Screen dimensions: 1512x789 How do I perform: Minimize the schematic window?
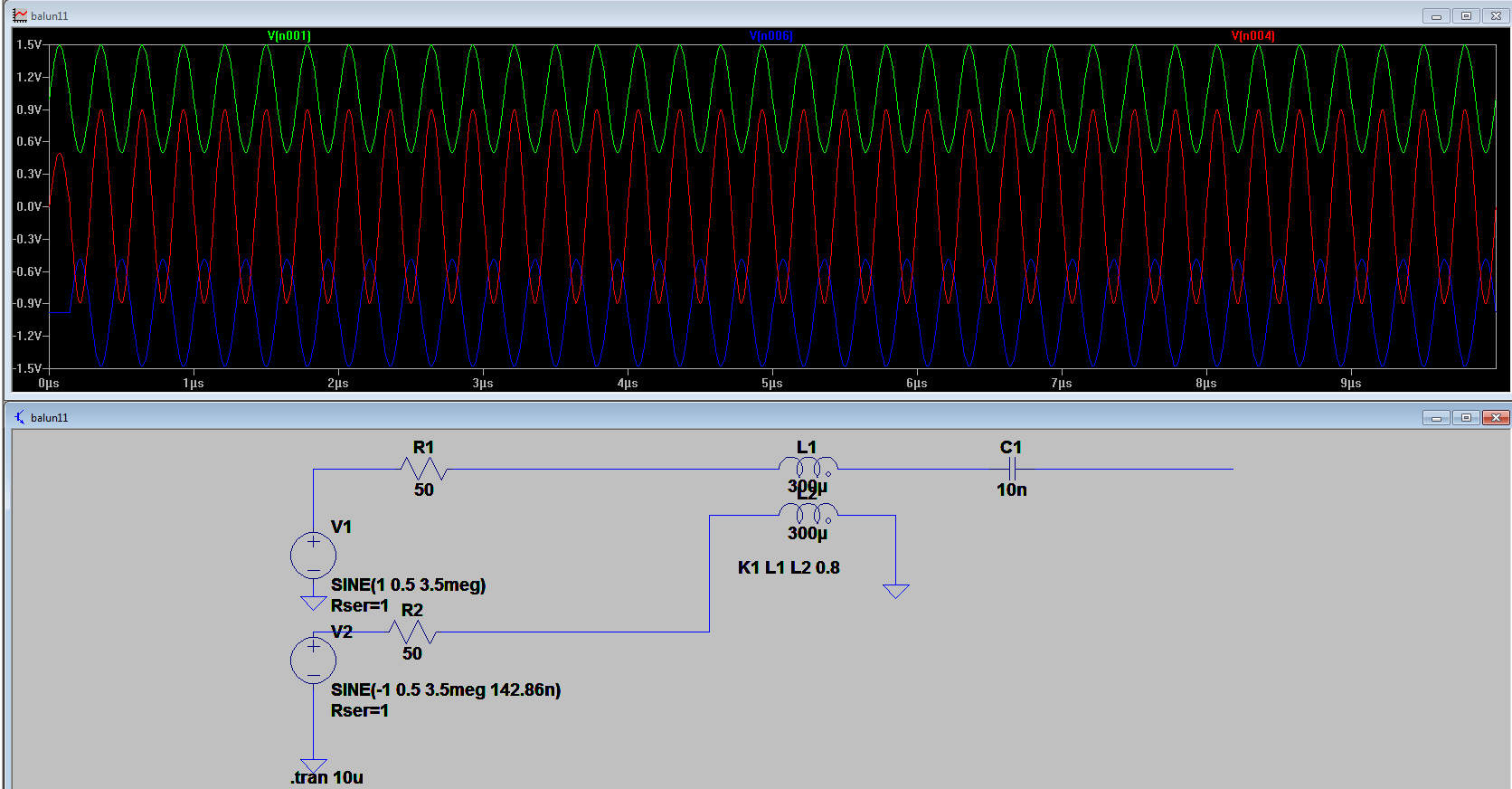coord(1436,417)
